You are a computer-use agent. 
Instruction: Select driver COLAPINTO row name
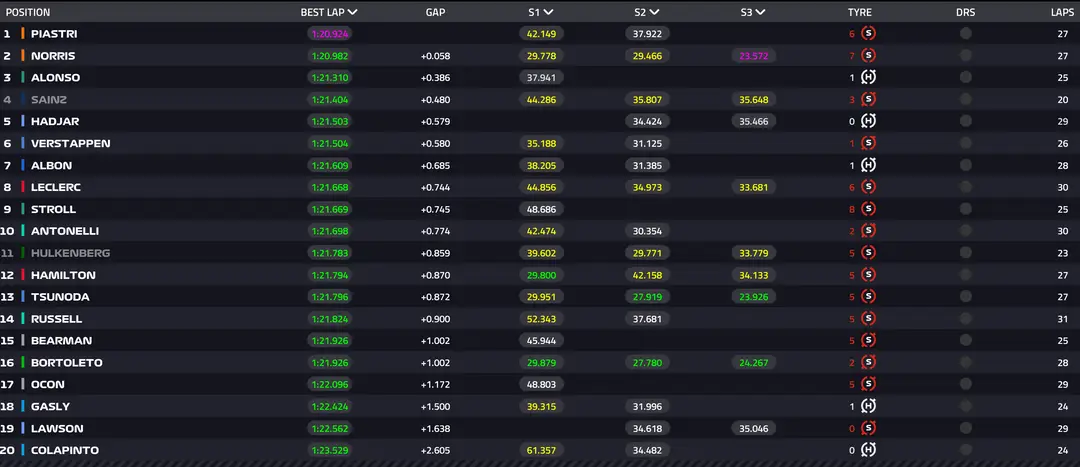65,450
